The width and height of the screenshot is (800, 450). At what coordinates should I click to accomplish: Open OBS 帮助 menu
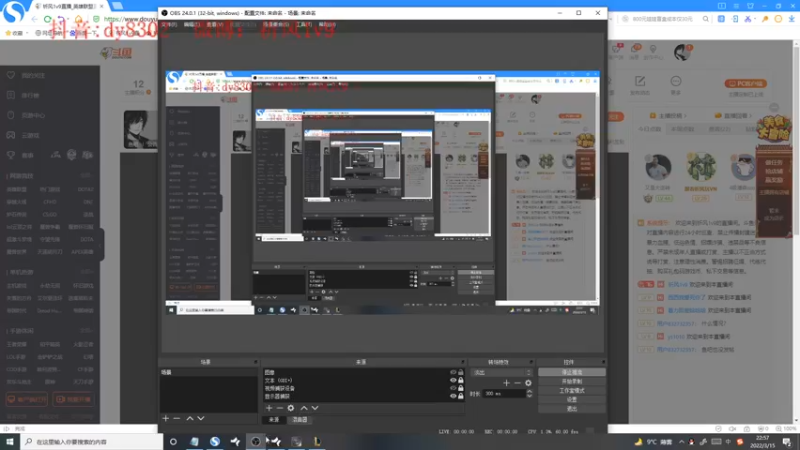pyautogui.click(x=327, y=24)
